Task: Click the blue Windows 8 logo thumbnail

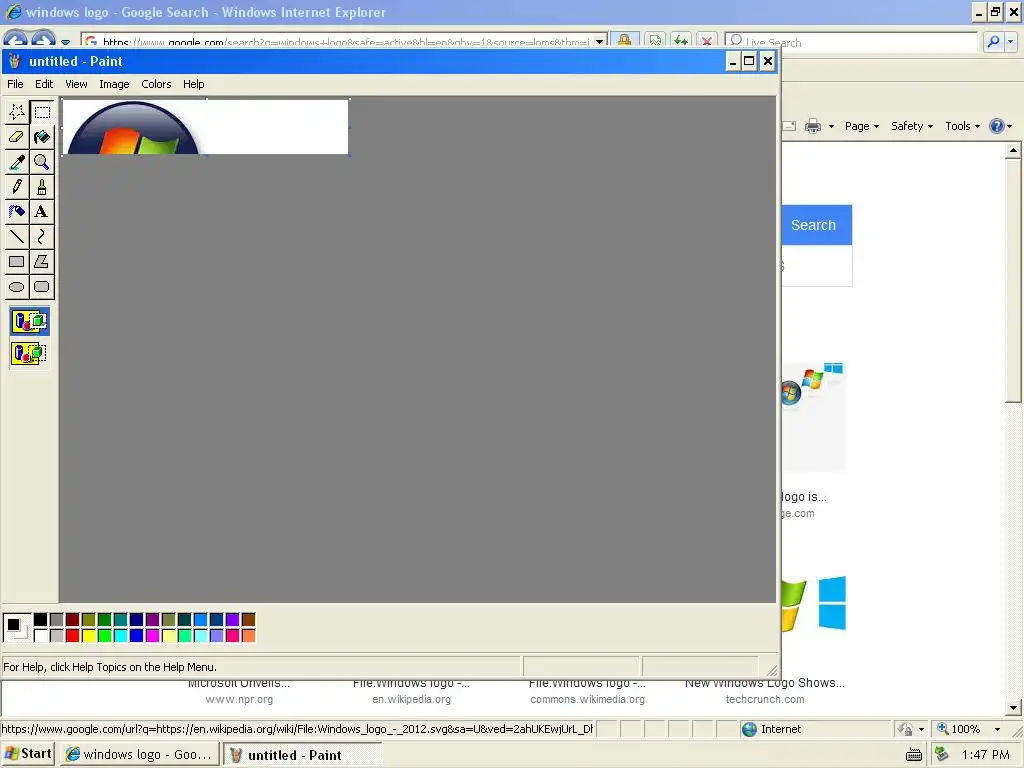Action: pos(831,603)
